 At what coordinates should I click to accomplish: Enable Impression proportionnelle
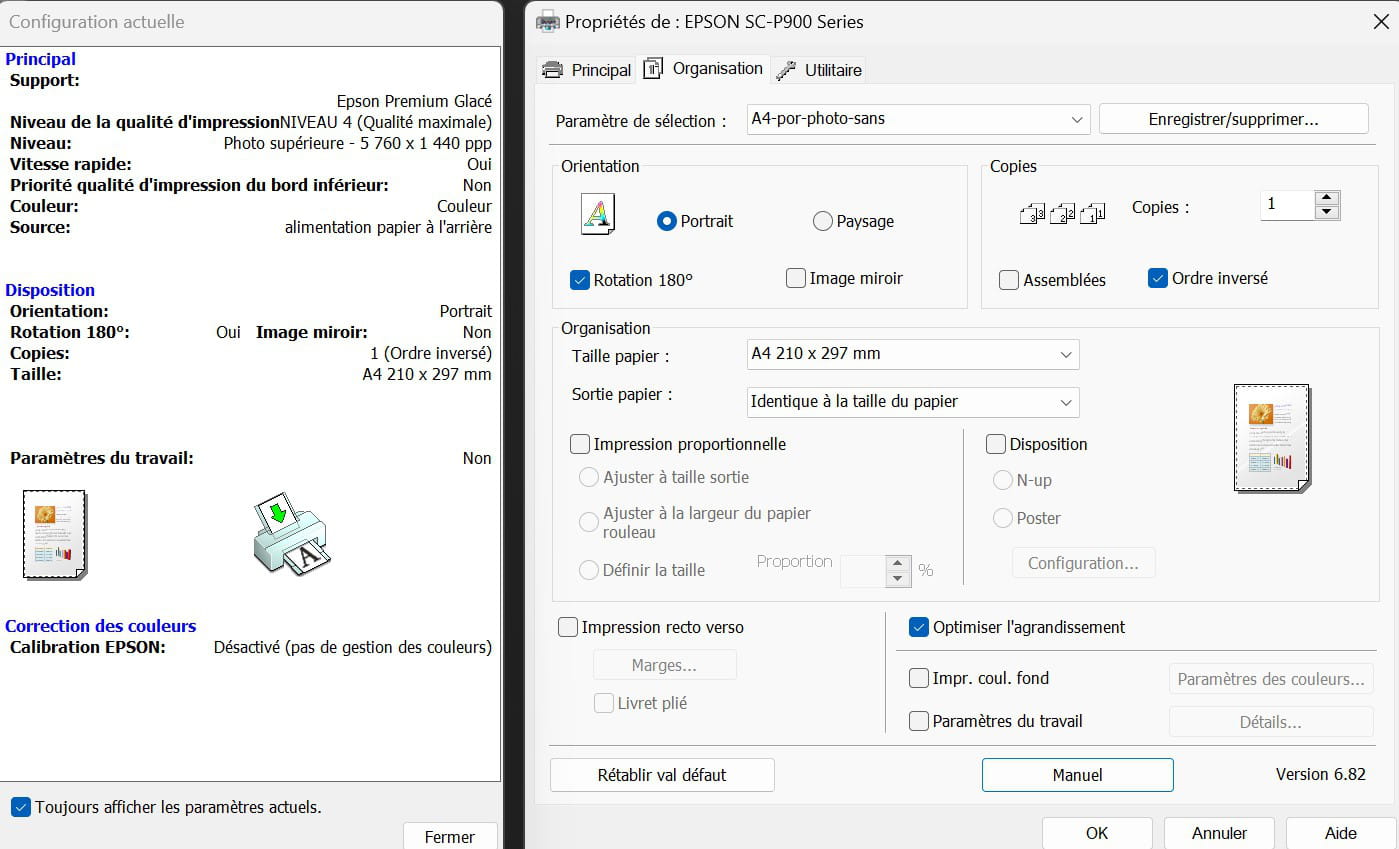click(x=580, y=444)
